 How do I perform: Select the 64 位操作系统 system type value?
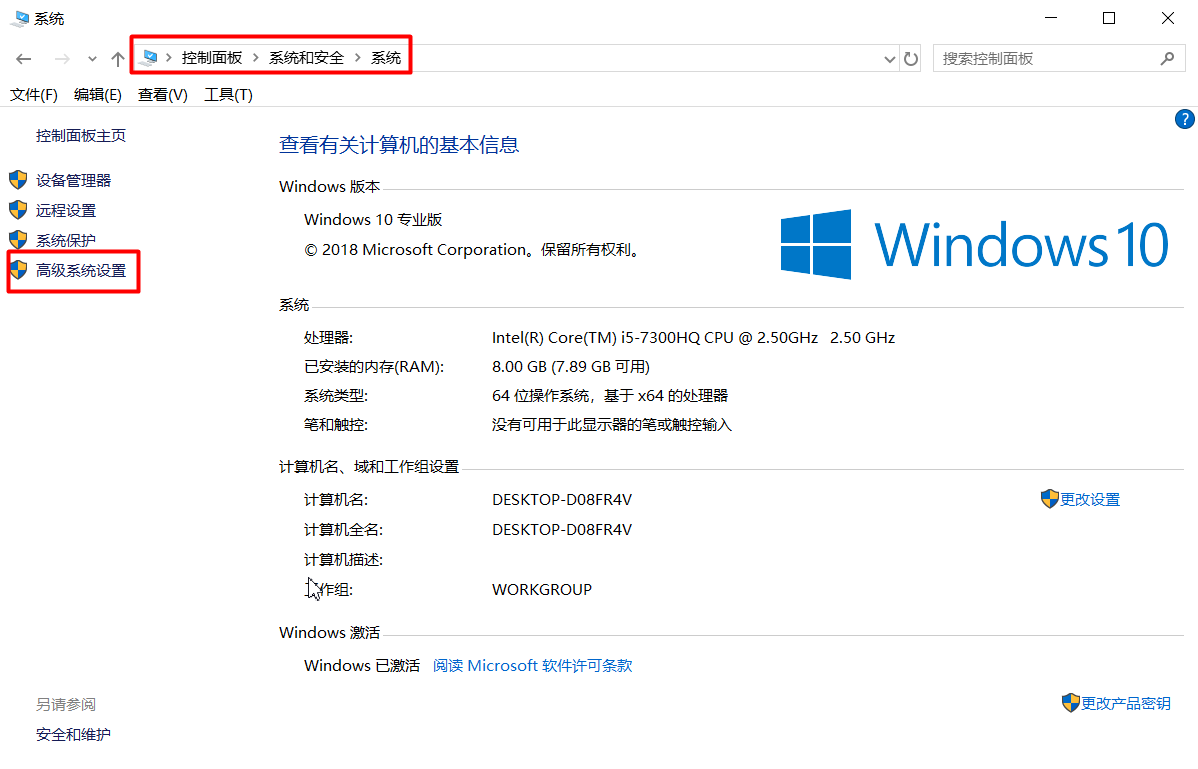coord(610,396)
